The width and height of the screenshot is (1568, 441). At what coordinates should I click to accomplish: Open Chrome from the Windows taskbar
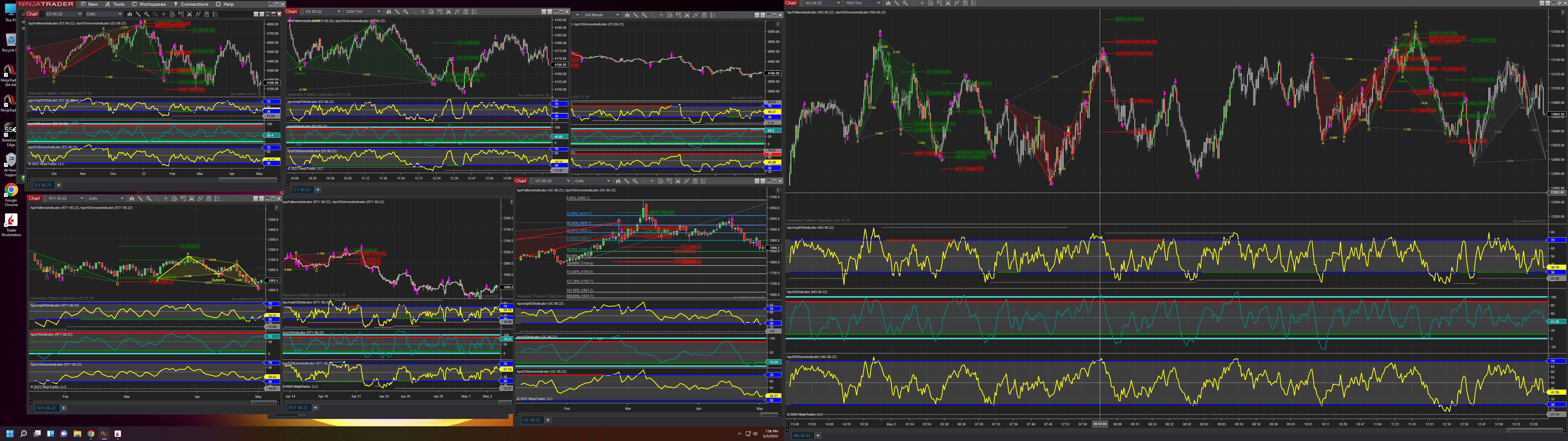[91, 434]
